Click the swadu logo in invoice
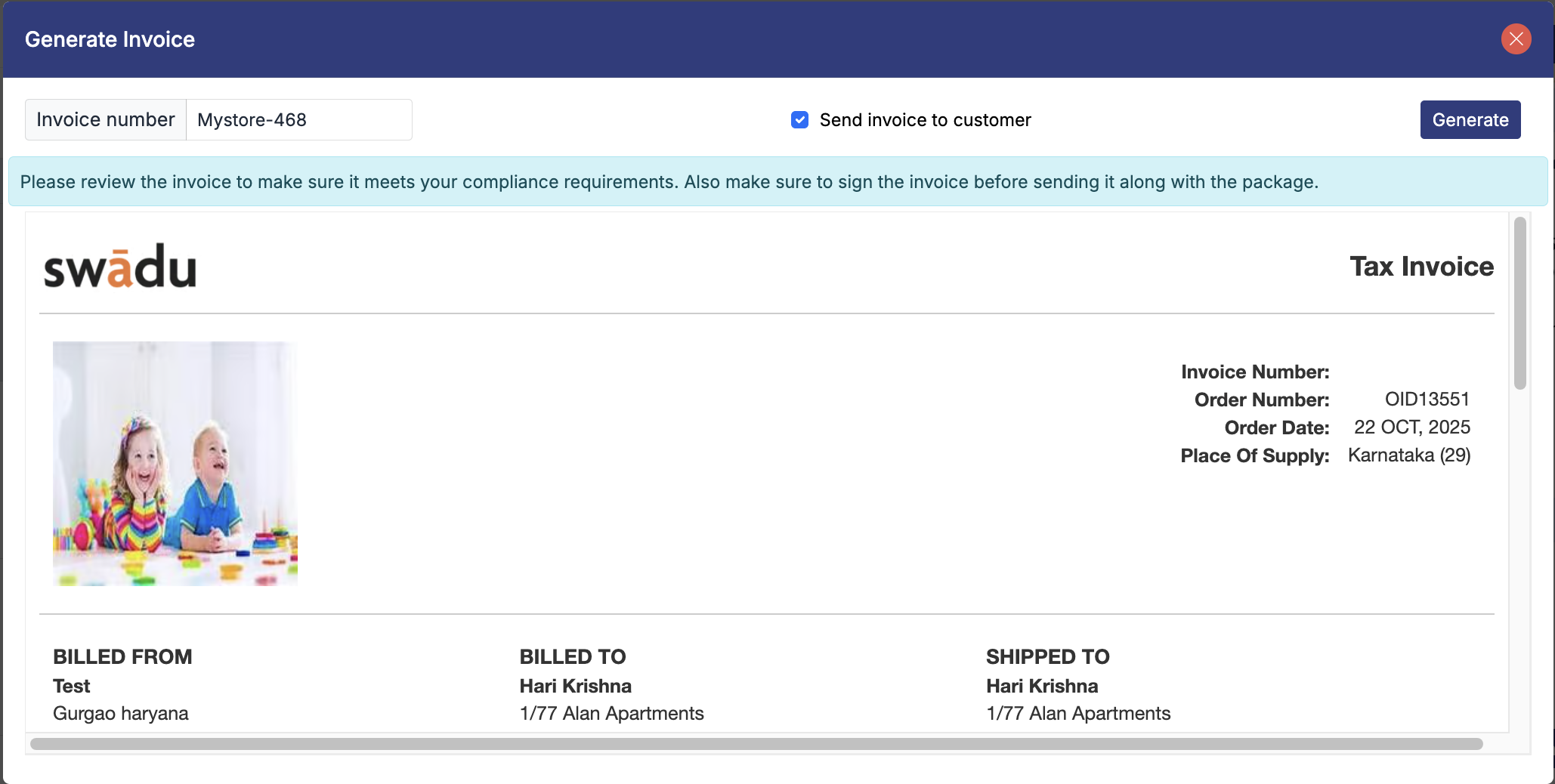The height and width of the screenshot is (784, 1555). 120,267
